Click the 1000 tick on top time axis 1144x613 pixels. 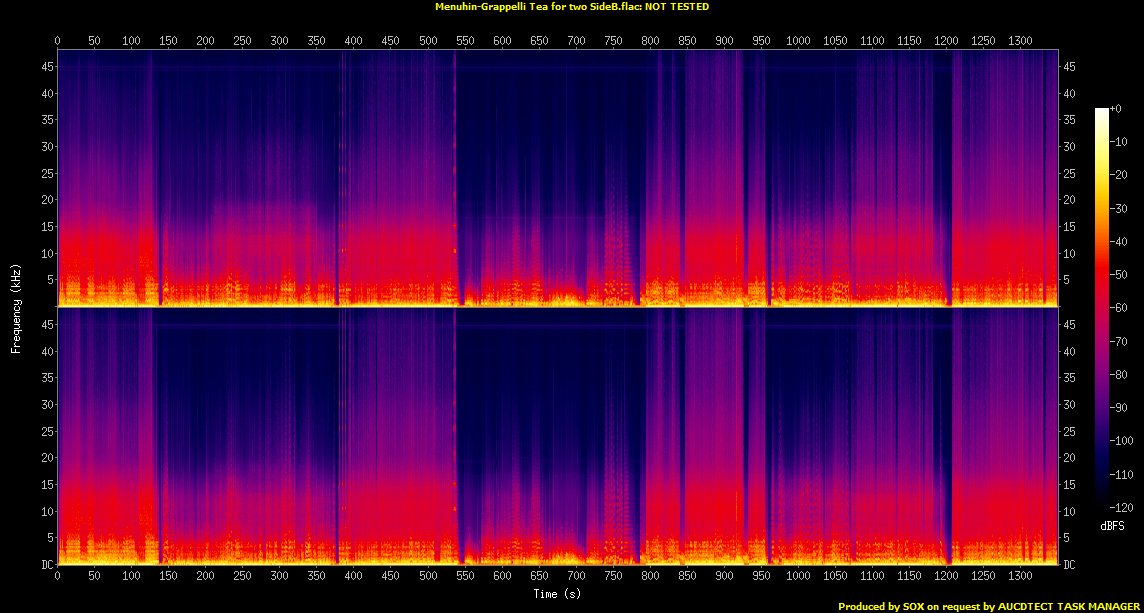point(798,40)
